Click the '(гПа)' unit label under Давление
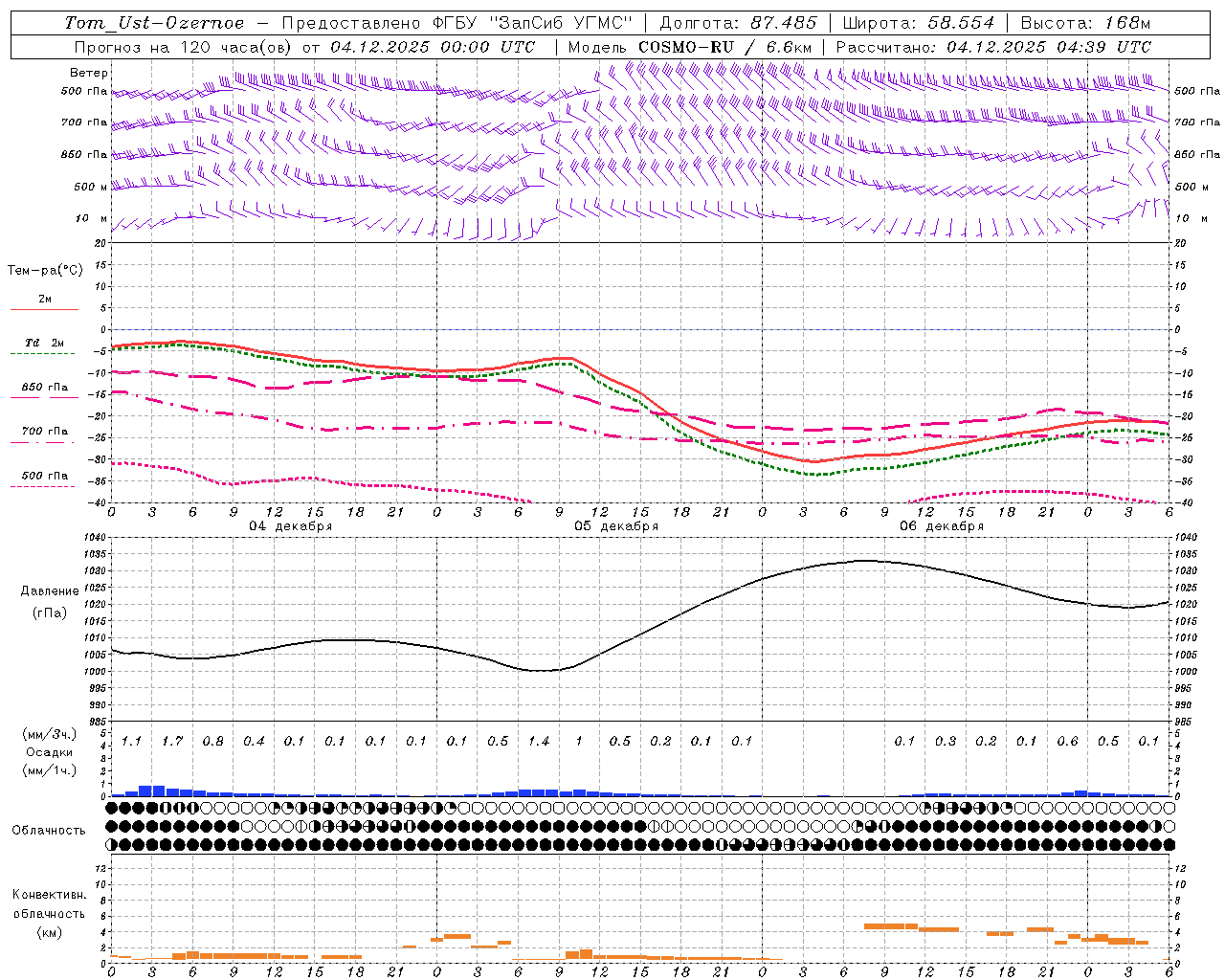 click(50, 612)
